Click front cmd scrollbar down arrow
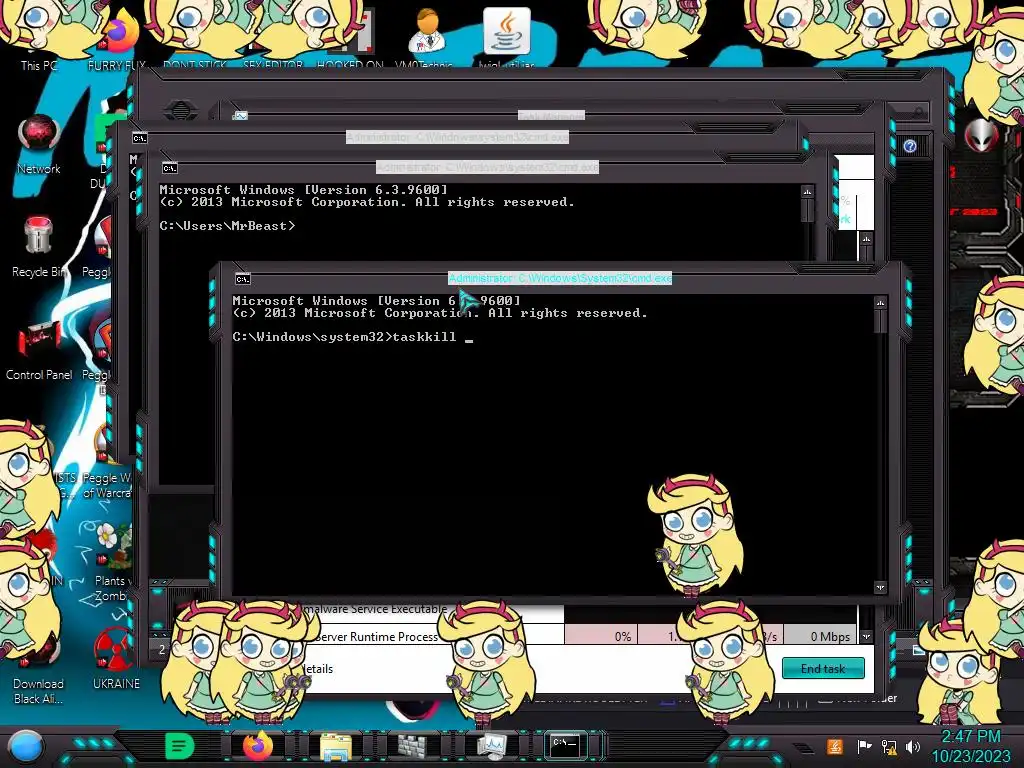 (x=880, y=588)
